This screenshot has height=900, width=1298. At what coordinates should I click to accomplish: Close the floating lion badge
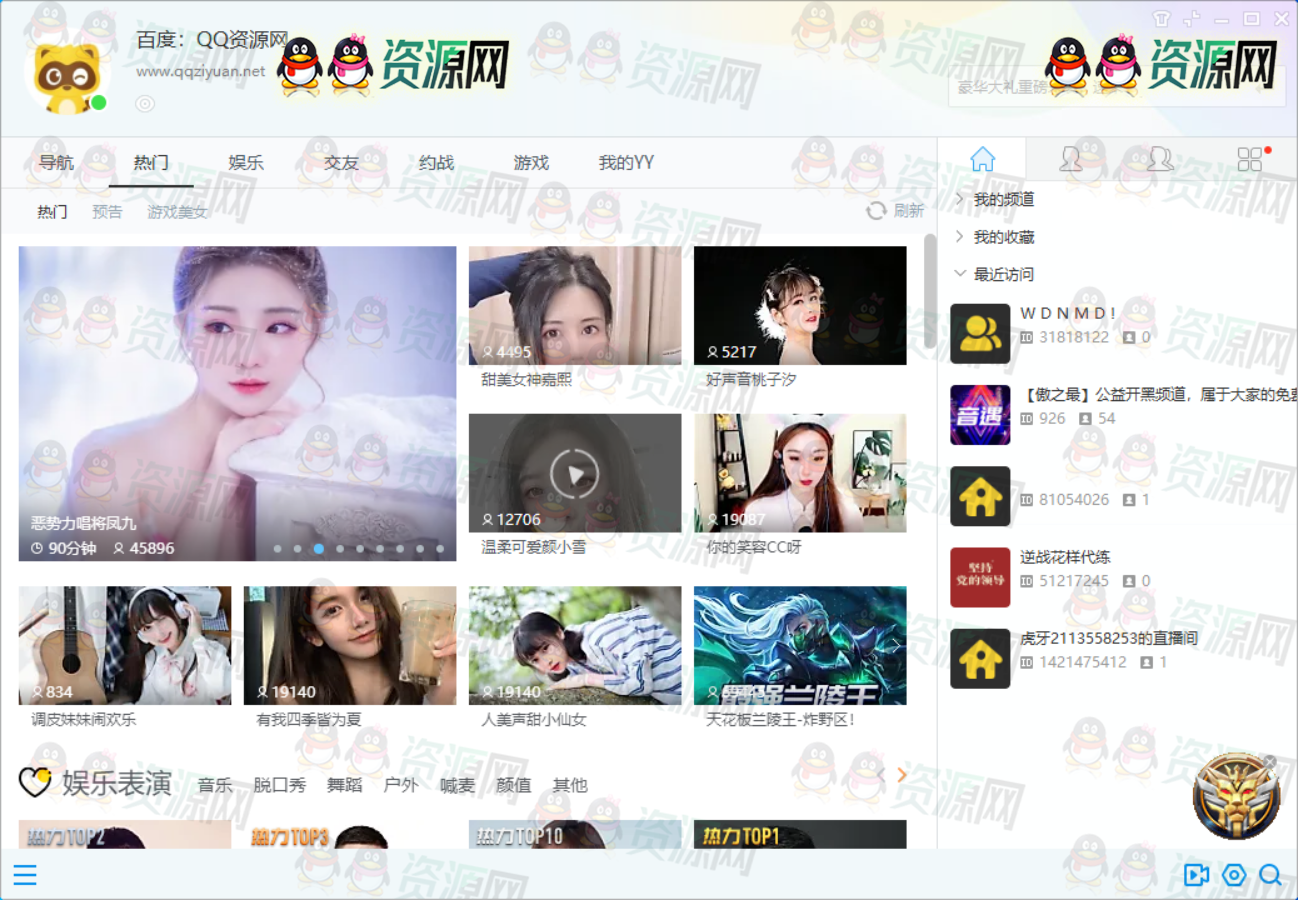point(1270,762)
